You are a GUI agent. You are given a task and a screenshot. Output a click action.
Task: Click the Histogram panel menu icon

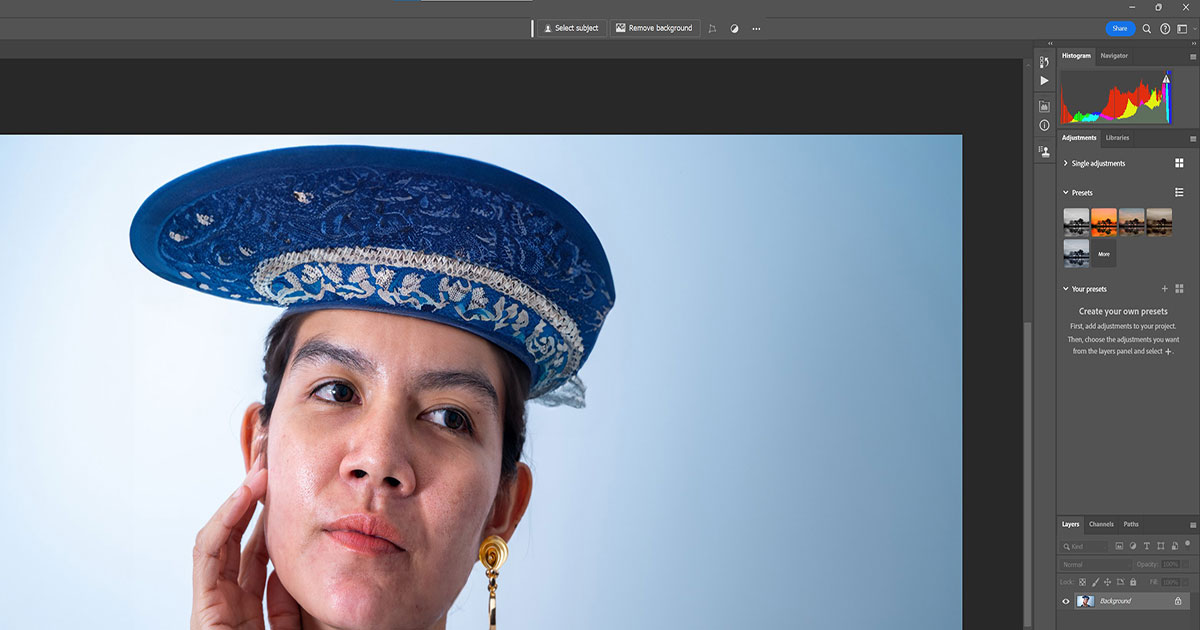1193,56
